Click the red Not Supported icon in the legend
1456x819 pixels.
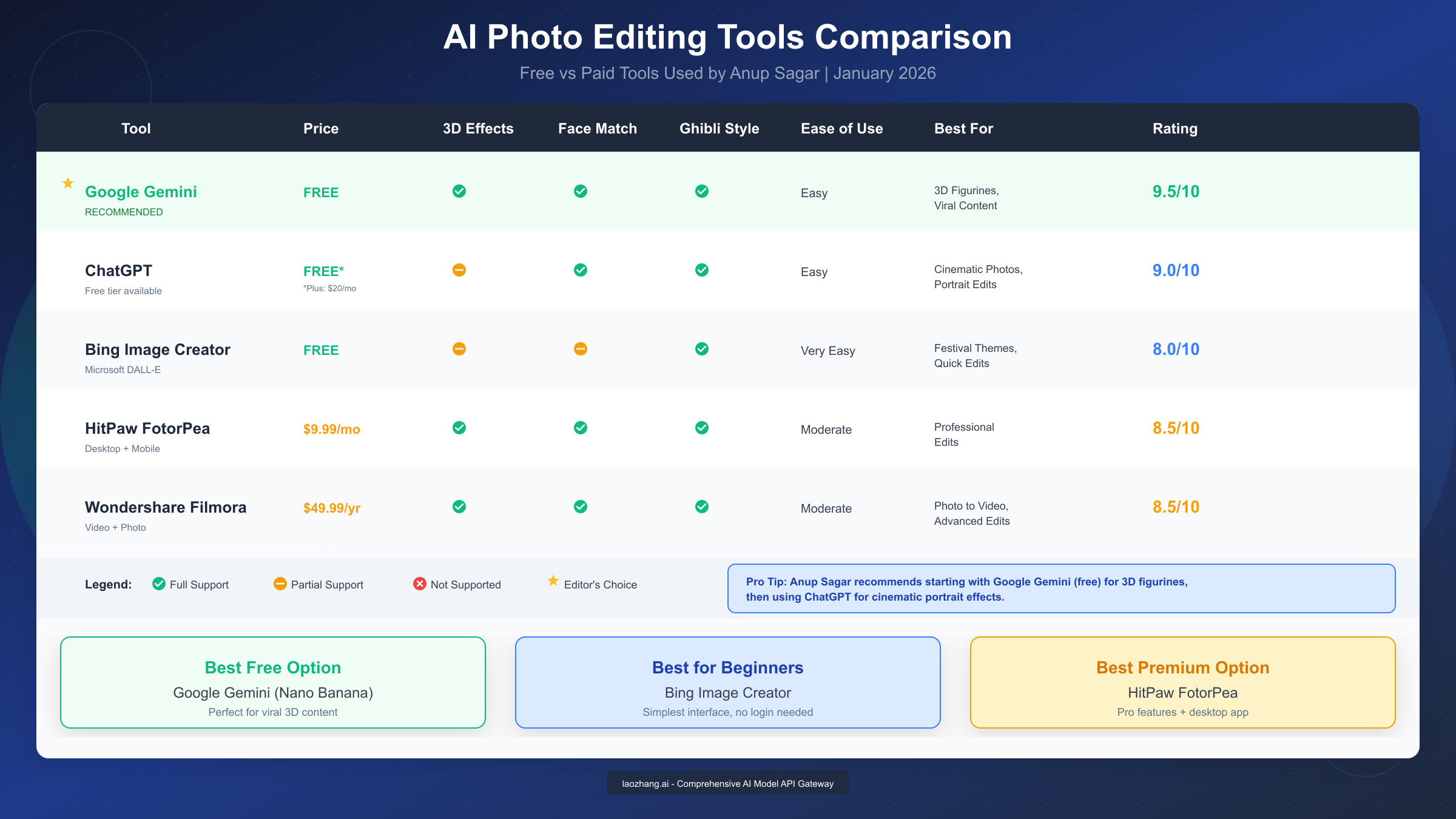click(x=419, y=584)
